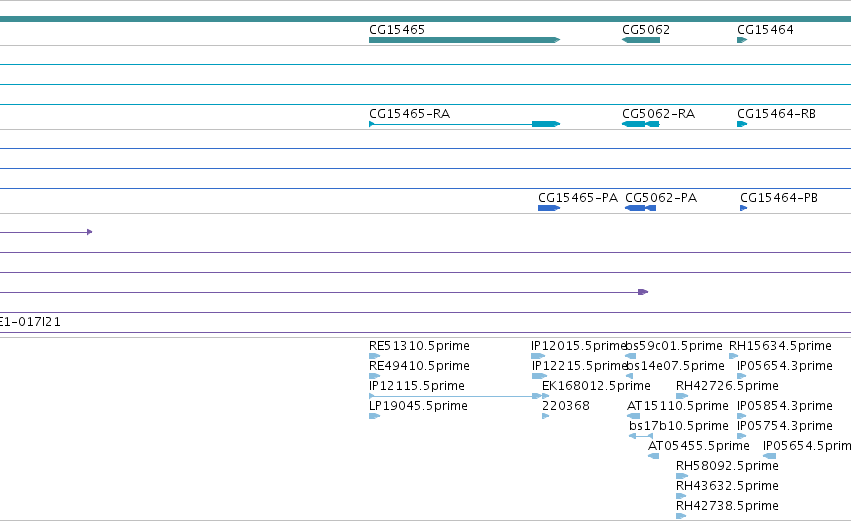Click the CG15464-PB coding arrow
This screenshot has height=521, width=851.
pyautogui.click(x=744, y=208)
